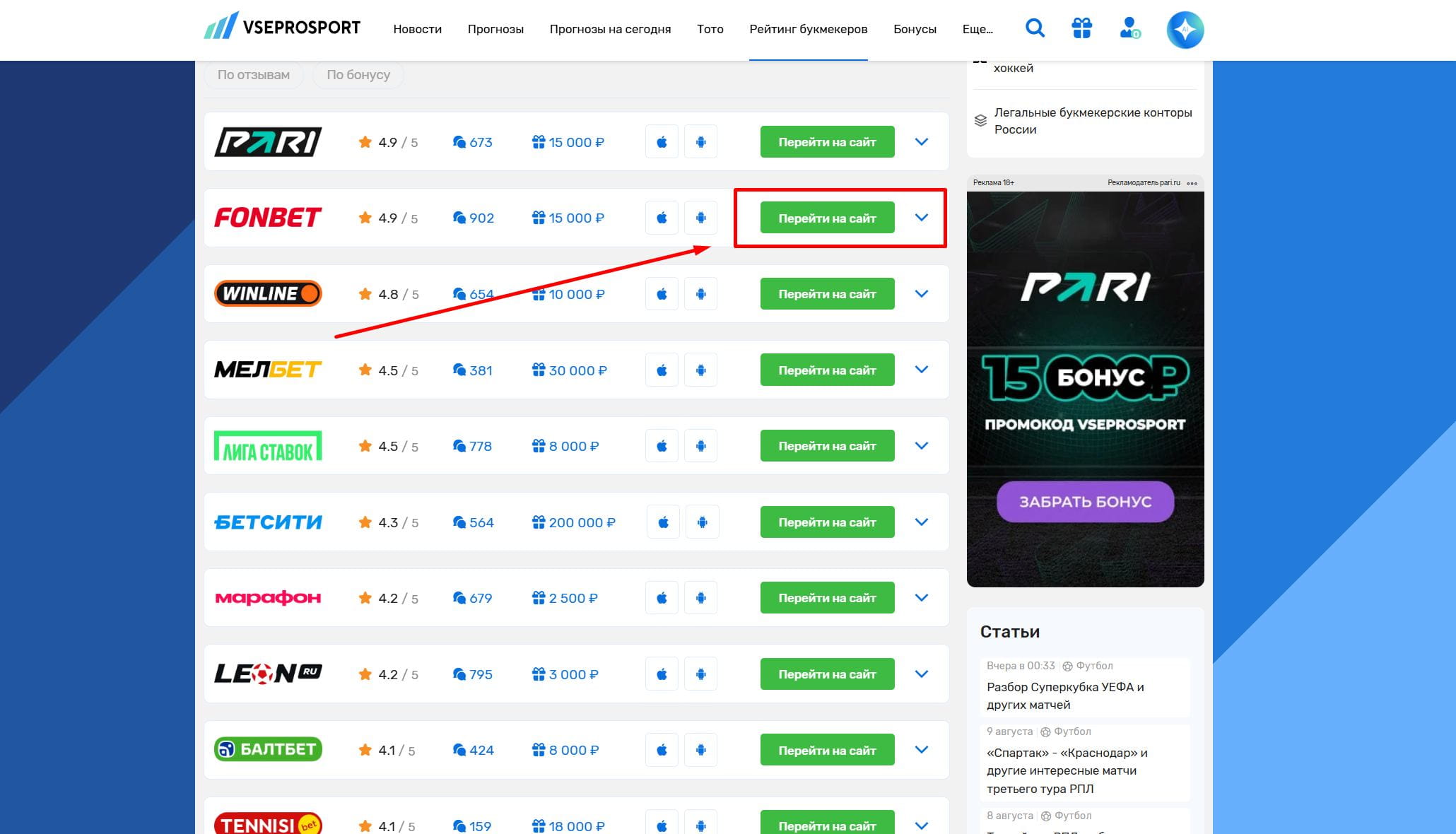Click the Apple app icon for Leon
The image size is (1456, 834).
point(662,674)
